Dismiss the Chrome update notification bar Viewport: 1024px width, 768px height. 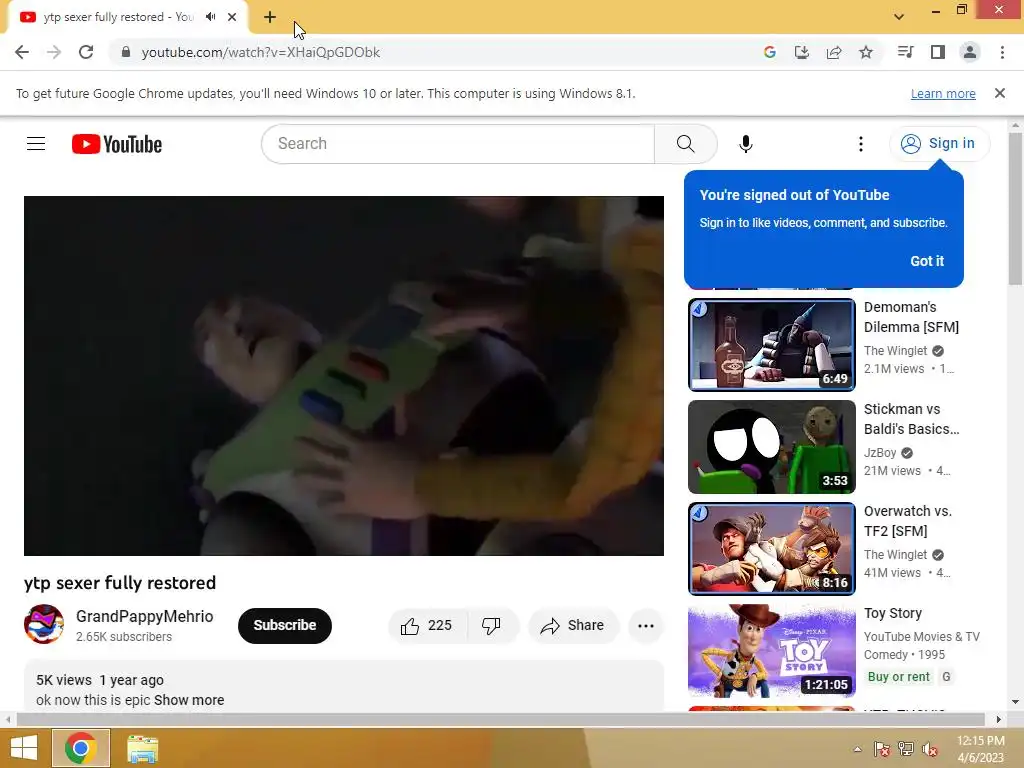click(x=1000, y=93)
